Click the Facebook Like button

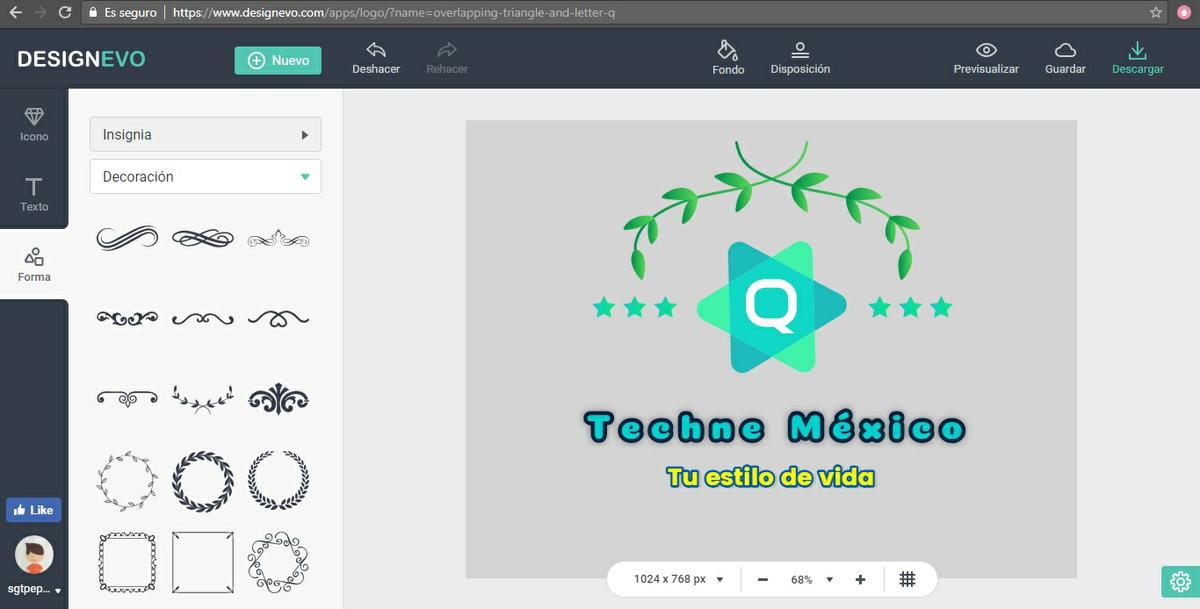pos(34,510)
